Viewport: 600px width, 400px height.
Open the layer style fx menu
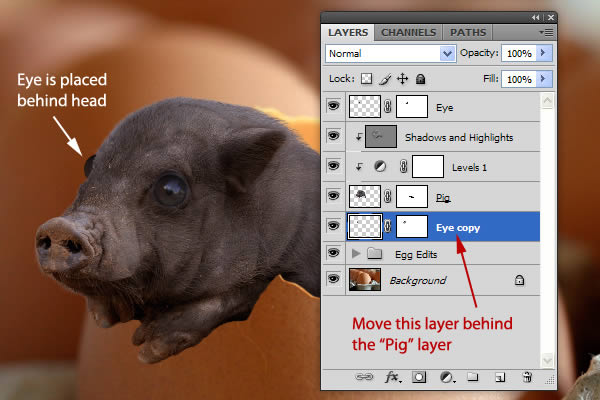click(393, 377)
